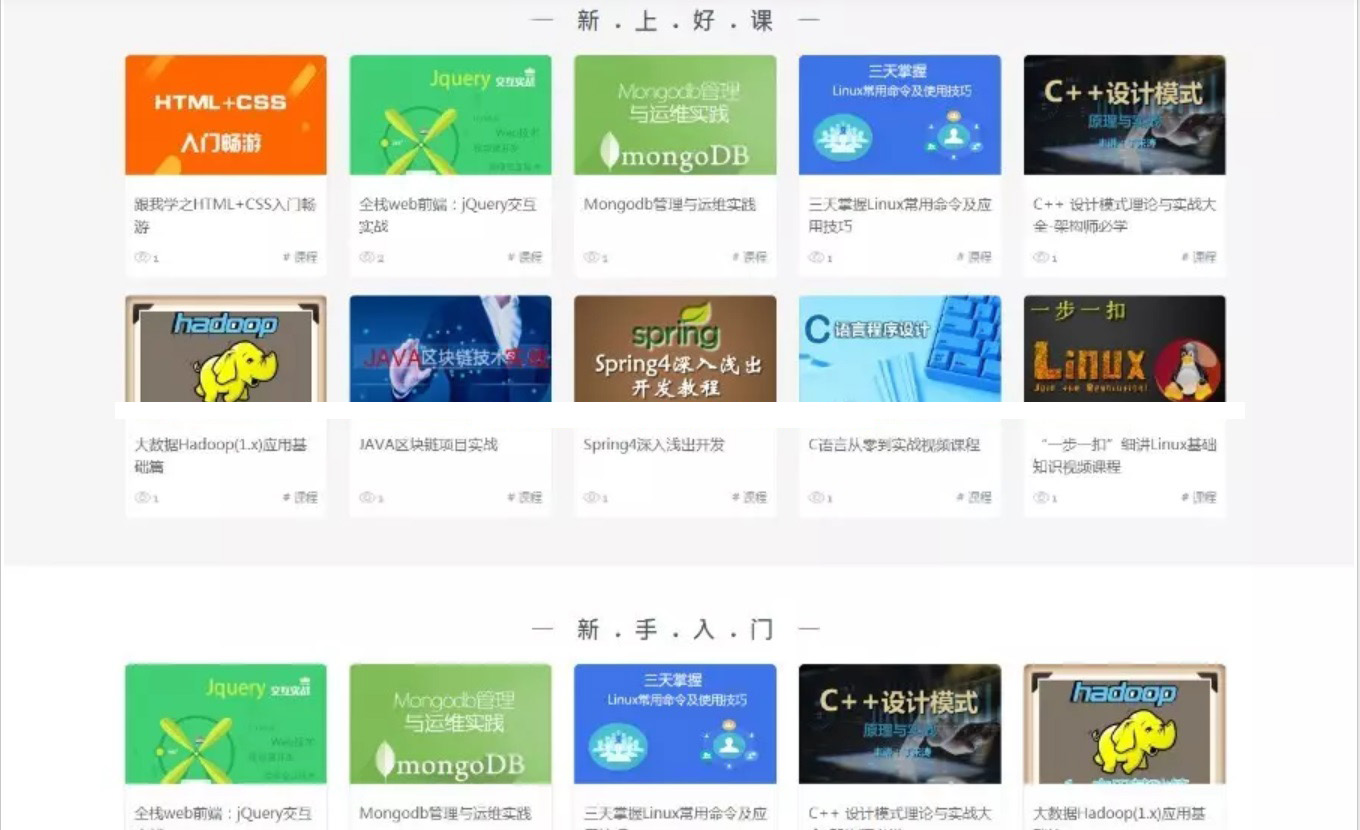Click the eye icon under JAVA区块链项目实战
The image size is (1360, 830).
pos(367,497)
